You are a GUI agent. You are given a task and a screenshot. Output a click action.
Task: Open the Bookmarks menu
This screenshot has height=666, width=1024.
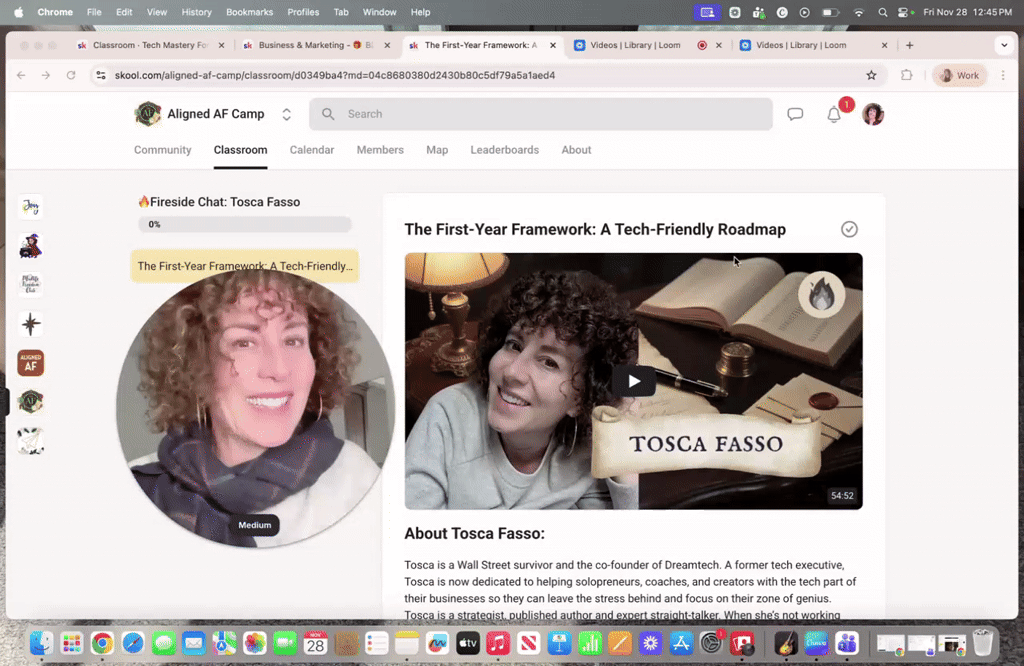click(249, 12)
